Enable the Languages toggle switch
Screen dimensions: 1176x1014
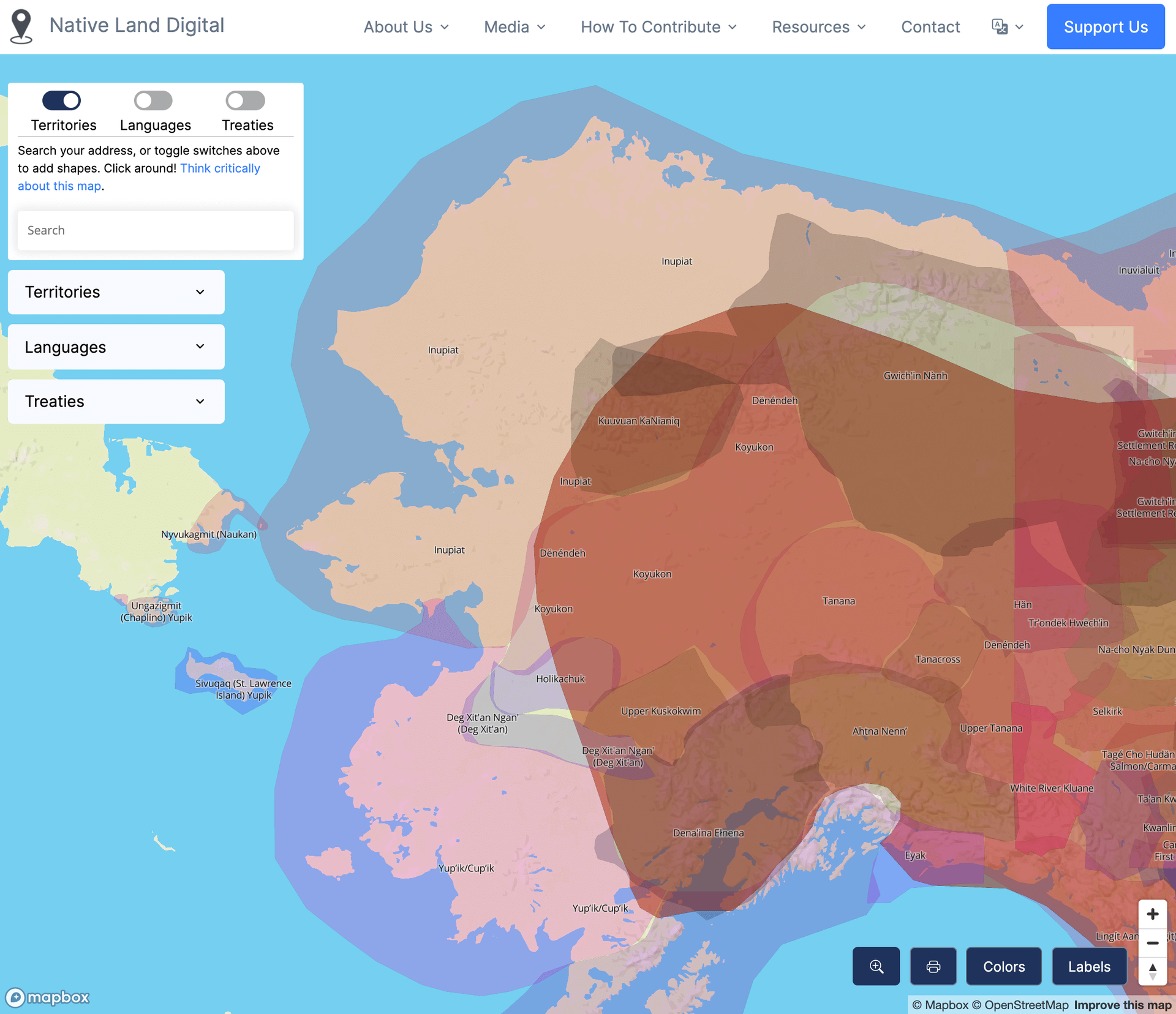pyautogui.click(x=153, y=100)
